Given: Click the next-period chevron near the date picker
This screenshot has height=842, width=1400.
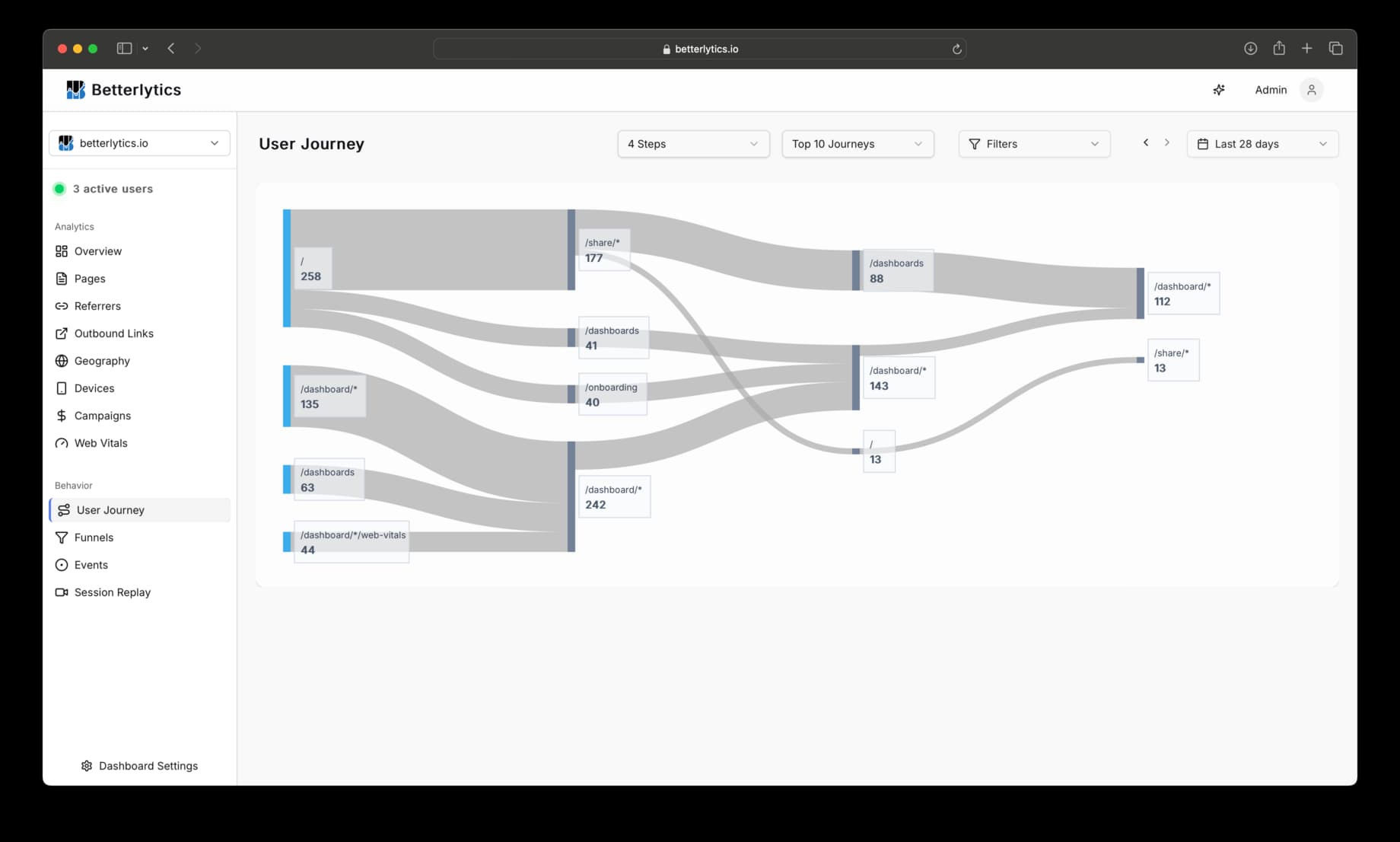Looking at the screenshot, I should (1166, 142).
